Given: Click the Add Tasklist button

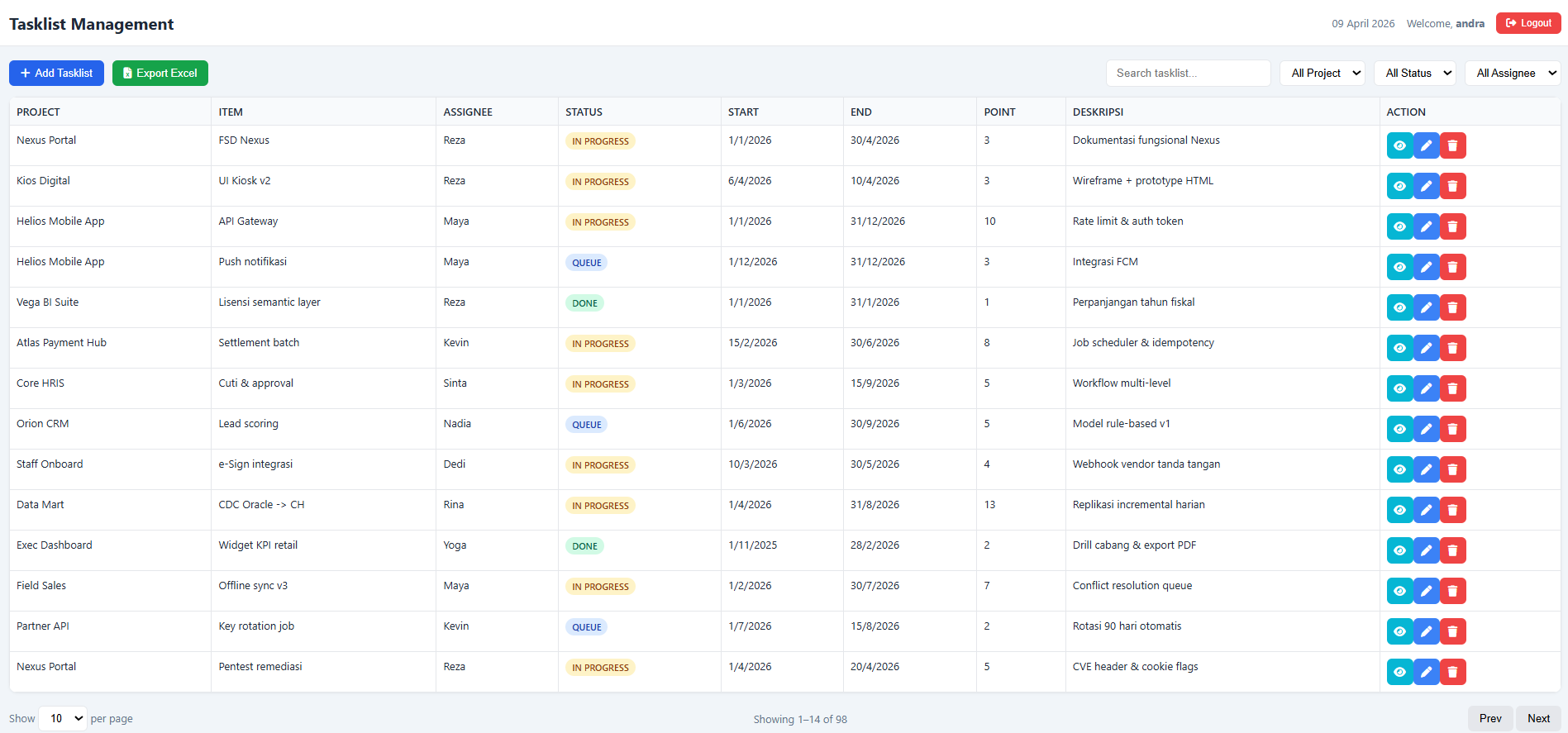Looking at the screenshot, I should [56, 73].
